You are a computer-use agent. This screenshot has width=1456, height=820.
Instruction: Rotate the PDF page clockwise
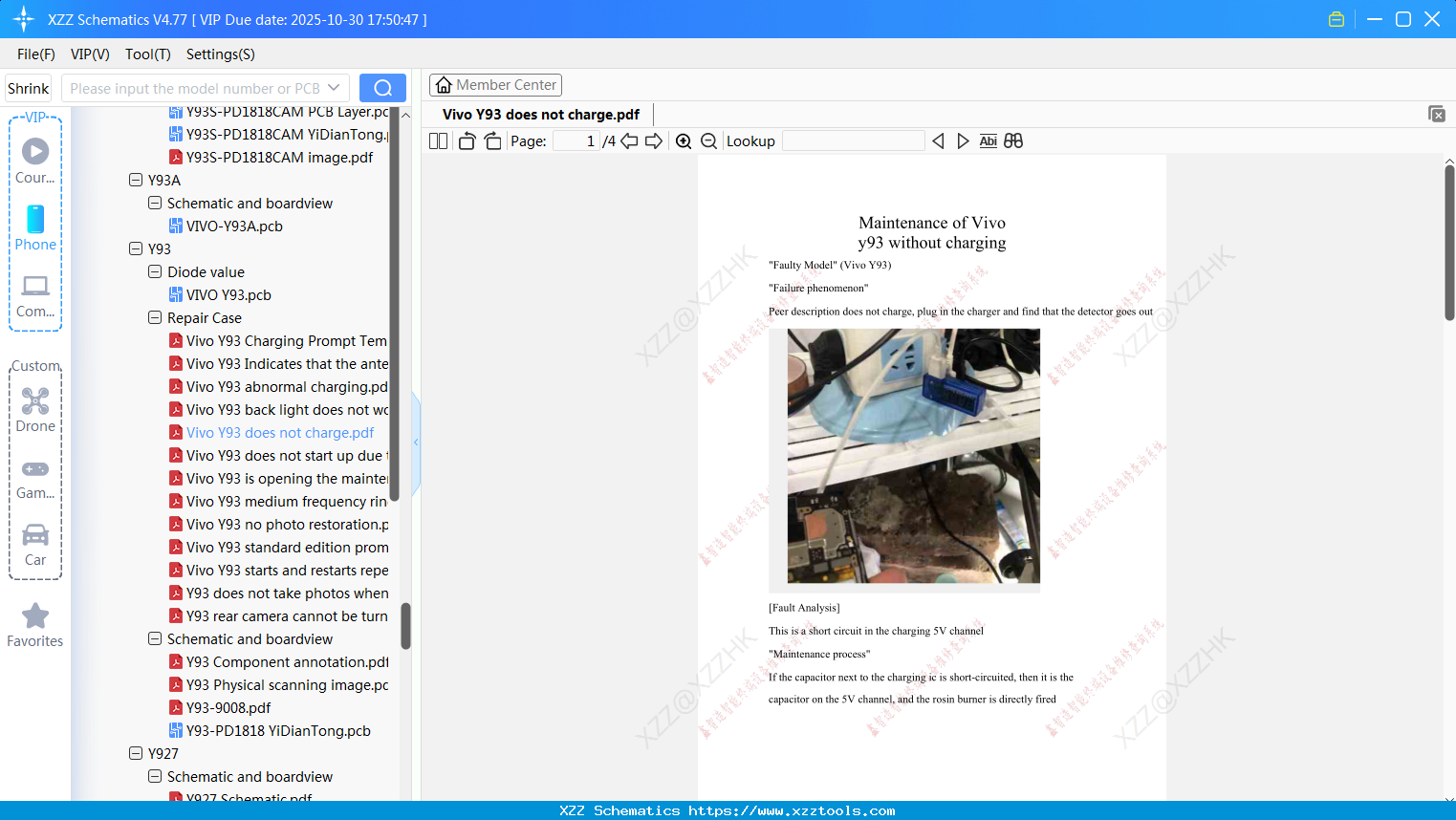[x=492, y=141]
